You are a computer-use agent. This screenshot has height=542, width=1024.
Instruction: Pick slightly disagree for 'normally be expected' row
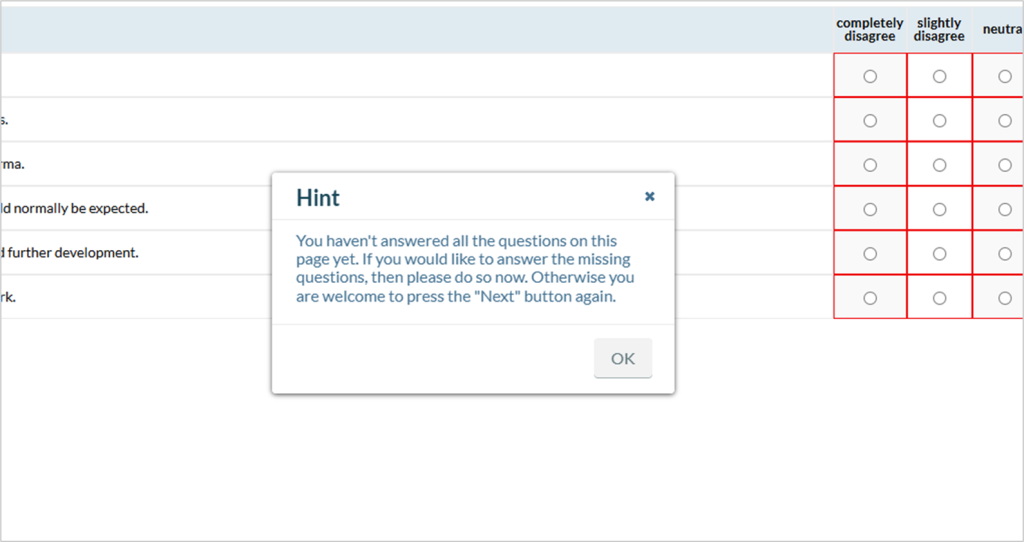point(939,210)
